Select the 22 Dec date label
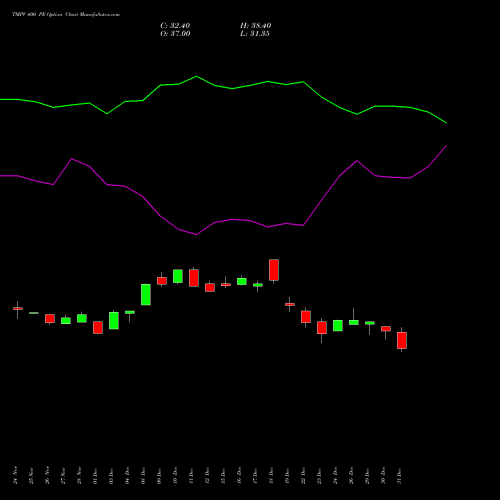The width and height of the screenshot is (500, 500). (303, 475)
